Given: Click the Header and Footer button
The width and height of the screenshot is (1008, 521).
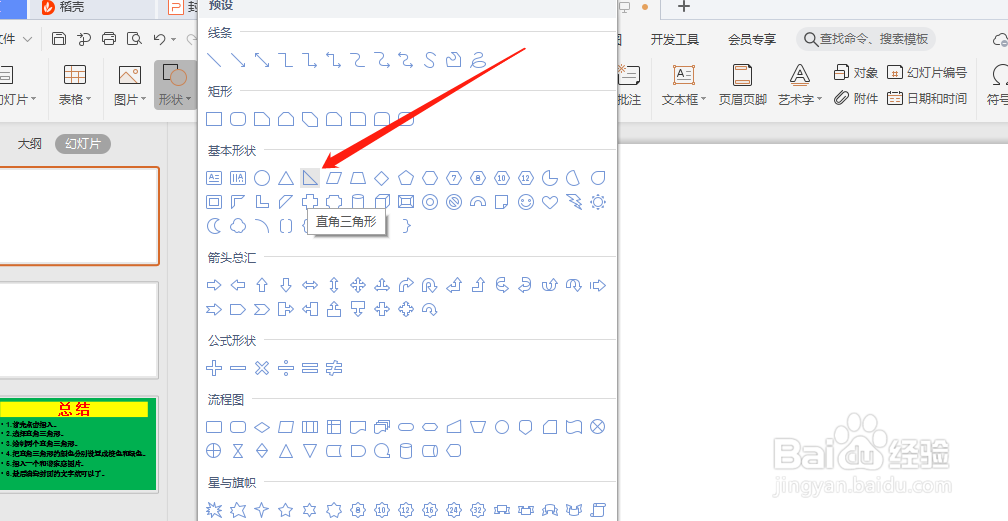Looking at the screenshot, I should click(742, 85).
